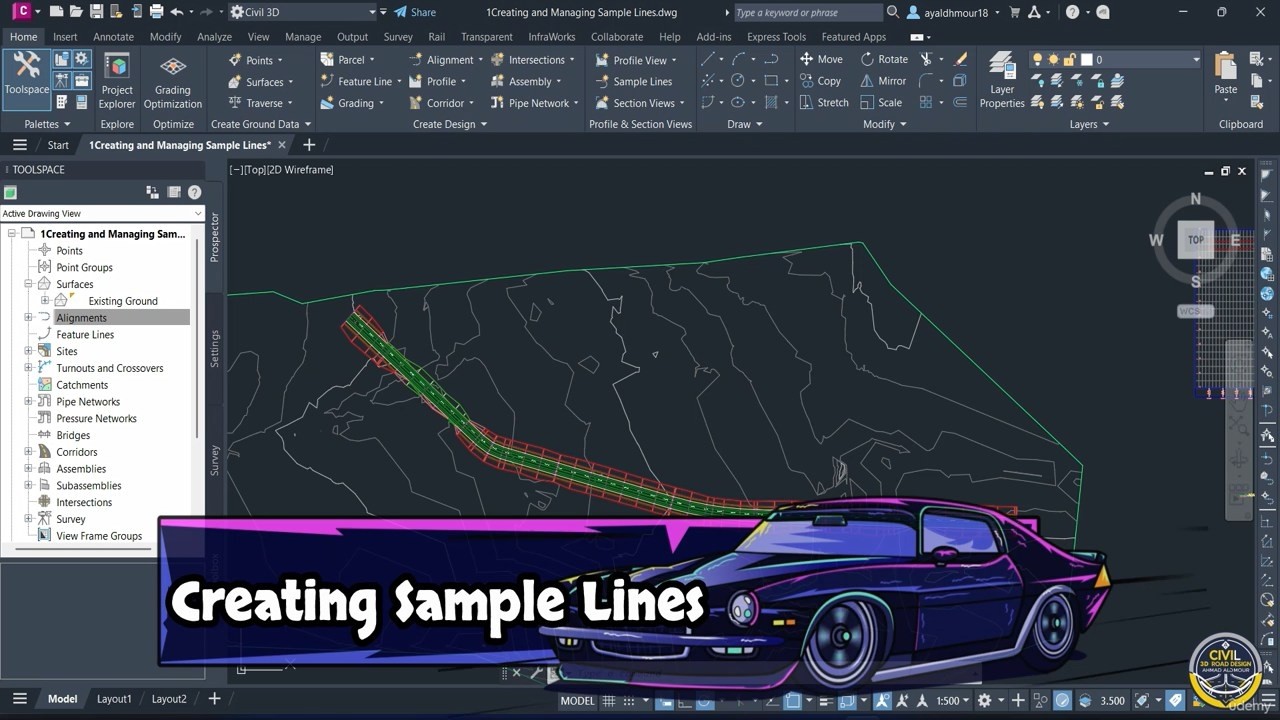Select the Move tool
1280x720 pixels.
821,59
